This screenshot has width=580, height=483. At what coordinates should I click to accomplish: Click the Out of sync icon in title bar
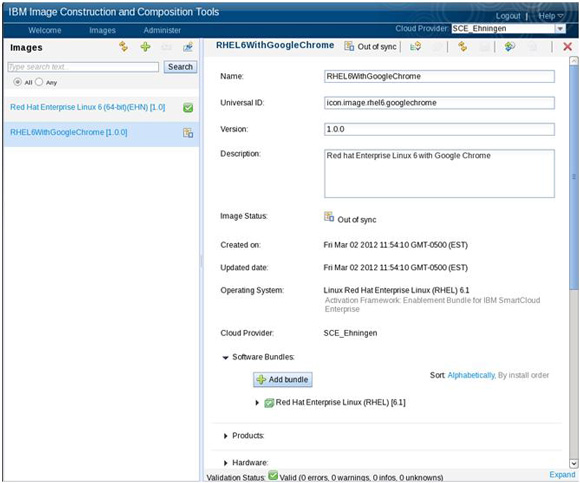point(349,46)
